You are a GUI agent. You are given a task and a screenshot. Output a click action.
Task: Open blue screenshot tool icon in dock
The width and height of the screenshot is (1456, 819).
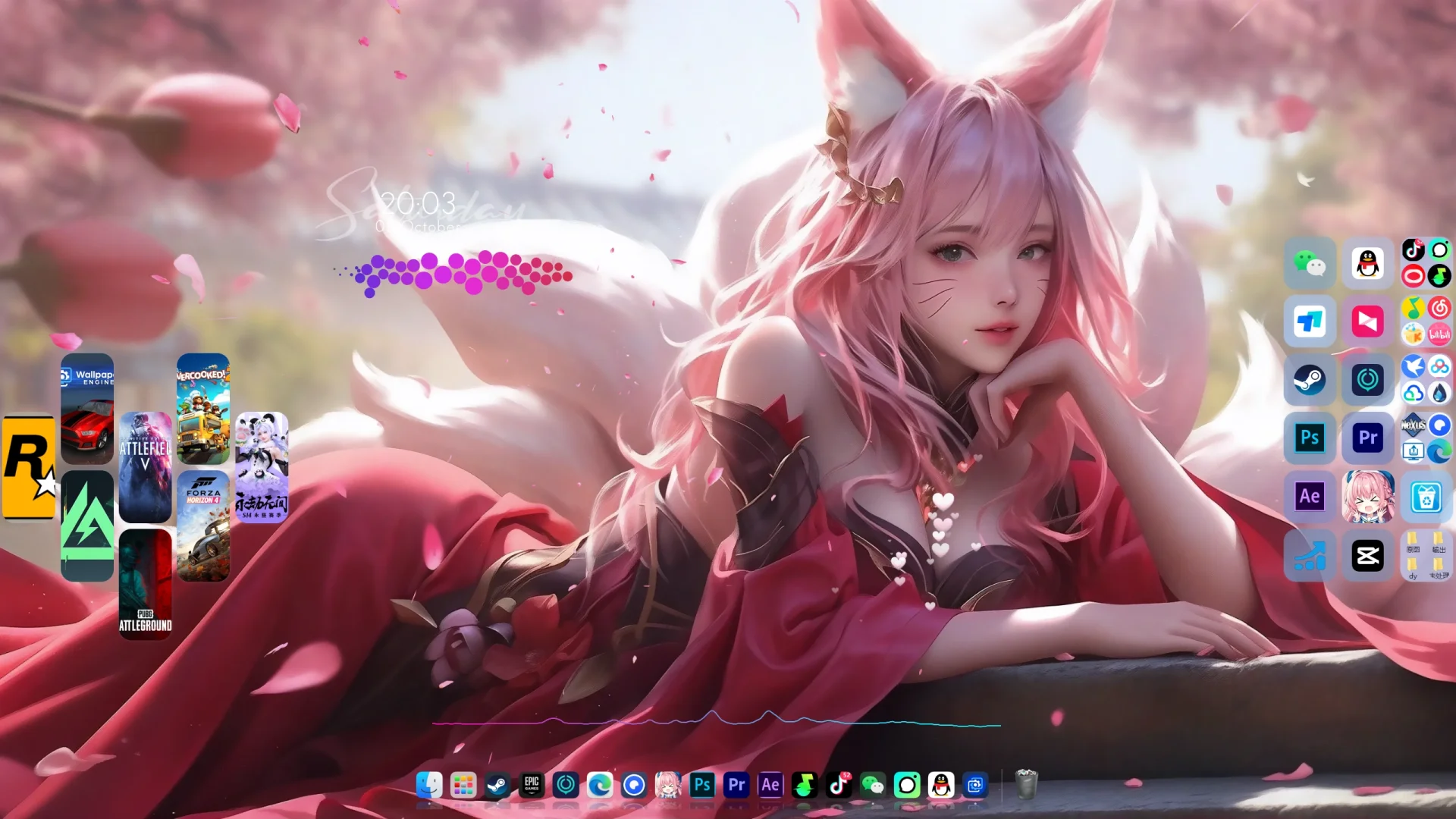[x=975, y=785]
